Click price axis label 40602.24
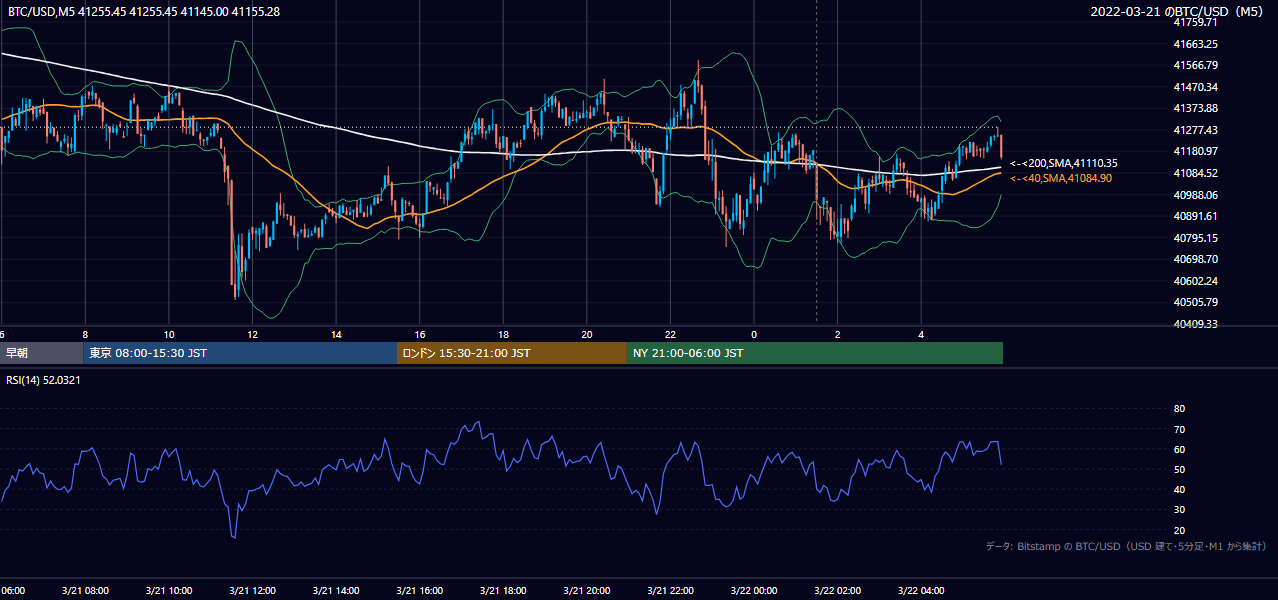Screen dimensions: 1278x600 click(1195, 281)
